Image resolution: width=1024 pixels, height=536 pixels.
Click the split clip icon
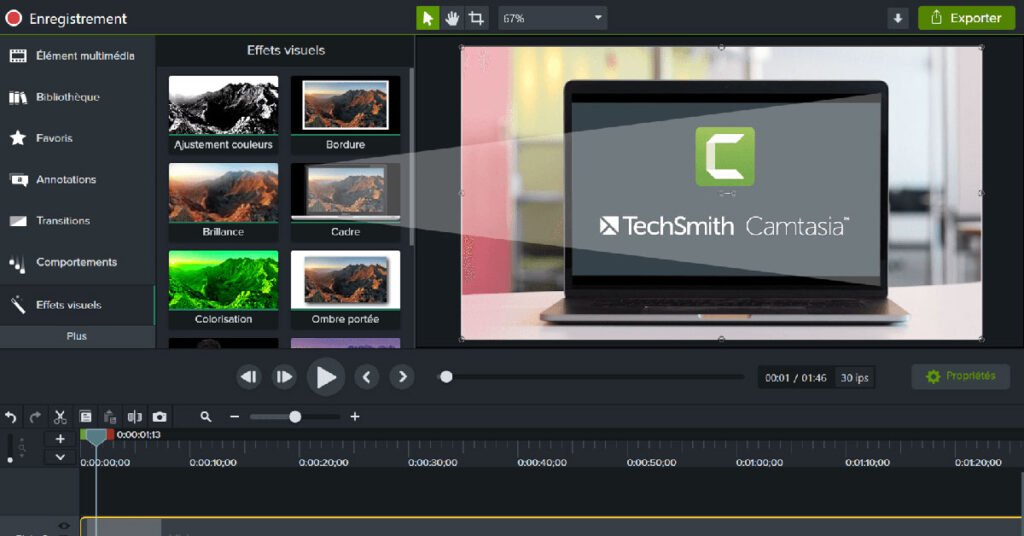[135, 417]
